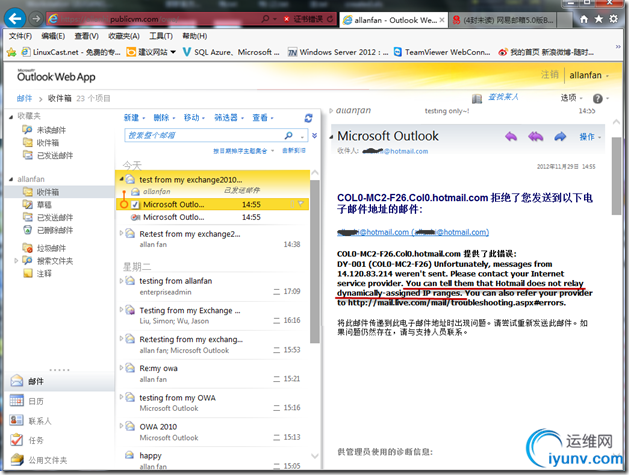
Task: Open the Edit (编辑) menu
Action: pos(53,36)
